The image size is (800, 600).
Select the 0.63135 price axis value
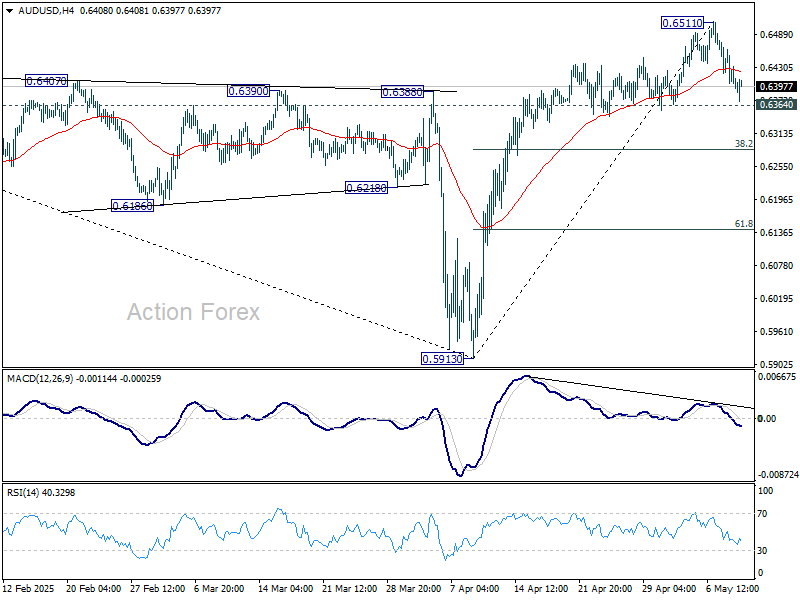point(777,134)
